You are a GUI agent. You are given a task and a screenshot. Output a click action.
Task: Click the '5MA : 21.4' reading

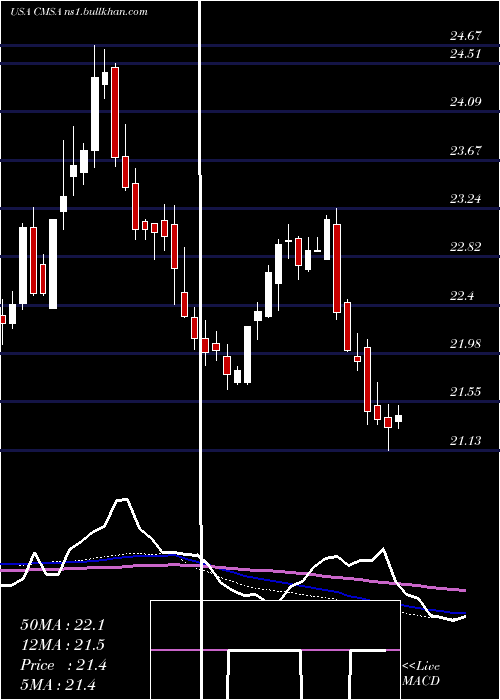58,685
